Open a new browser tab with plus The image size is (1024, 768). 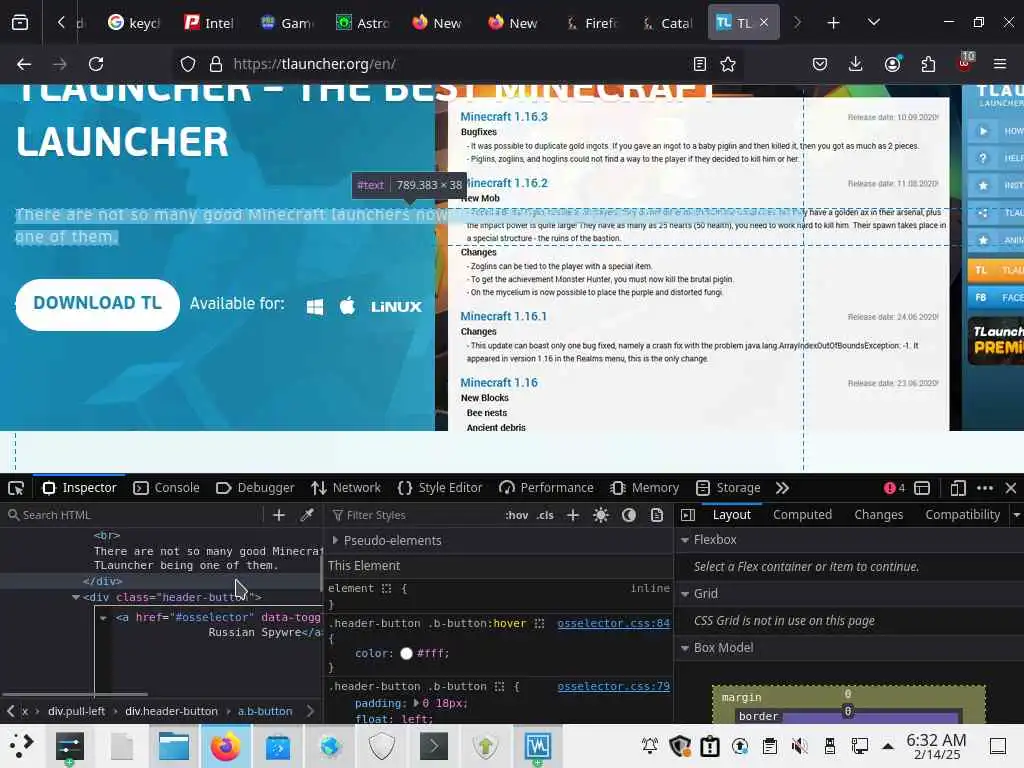pos(833,23)
